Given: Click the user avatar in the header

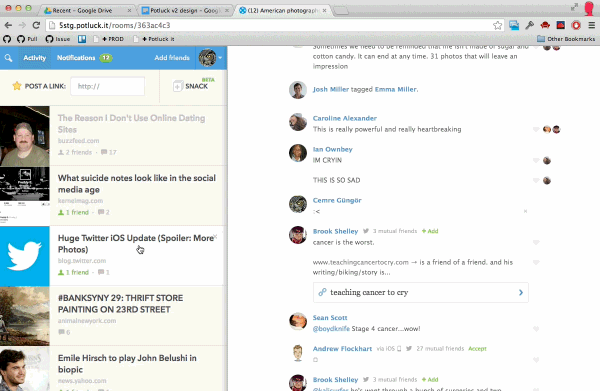Looking at the screenshot, I should (207, 58).
